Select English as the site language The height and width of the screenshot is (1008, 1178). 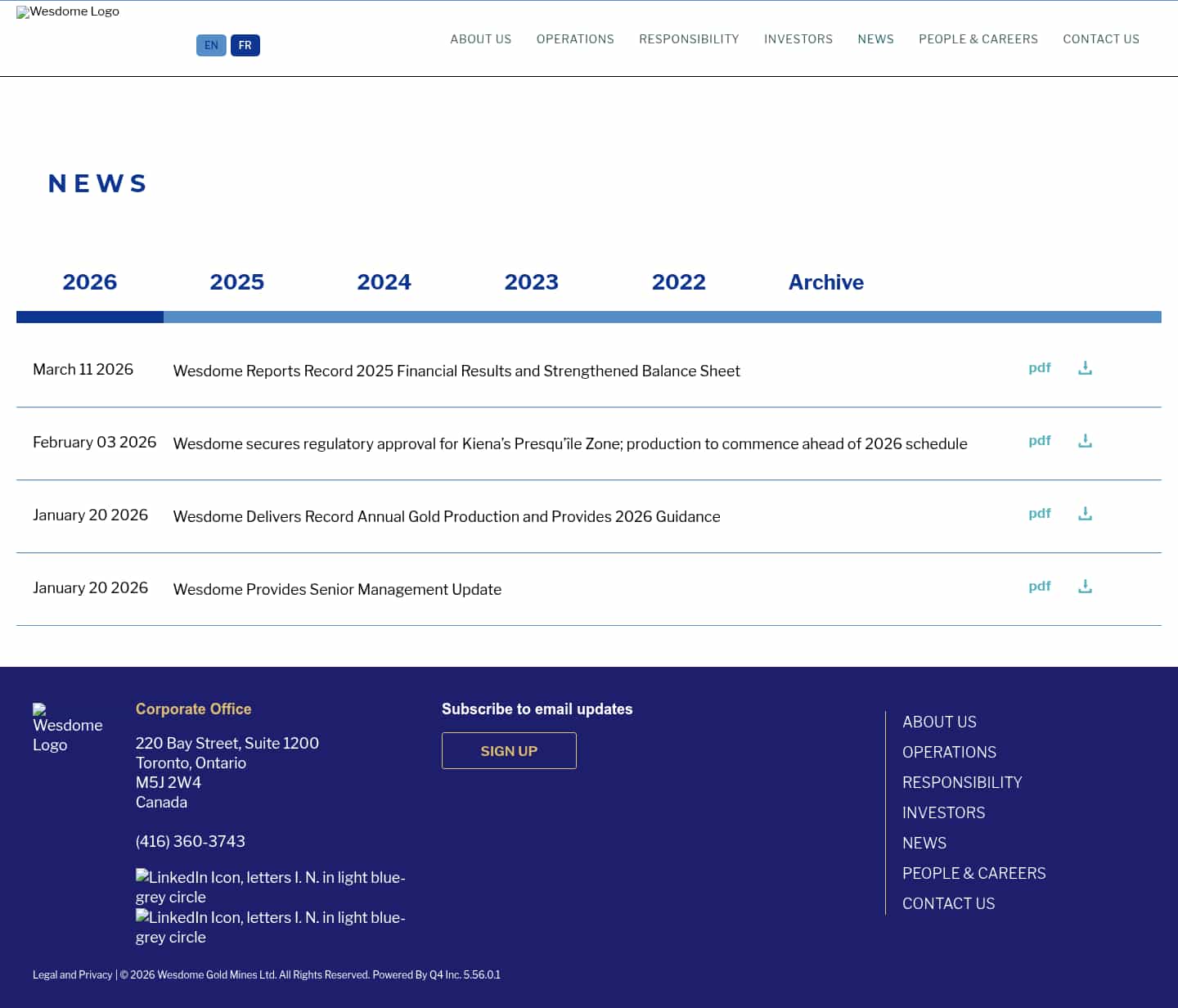[211, 45]
